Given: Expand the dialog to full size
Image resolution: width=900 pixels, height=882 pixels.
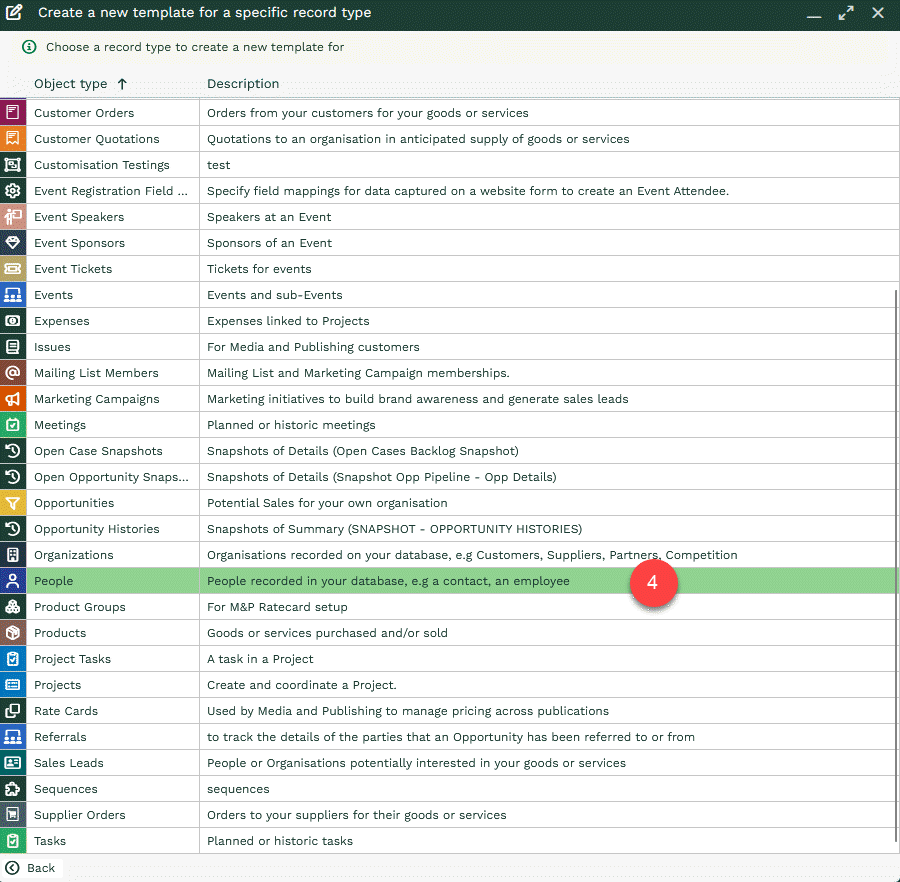Looking at the screenshot, I should coord(846,13).
